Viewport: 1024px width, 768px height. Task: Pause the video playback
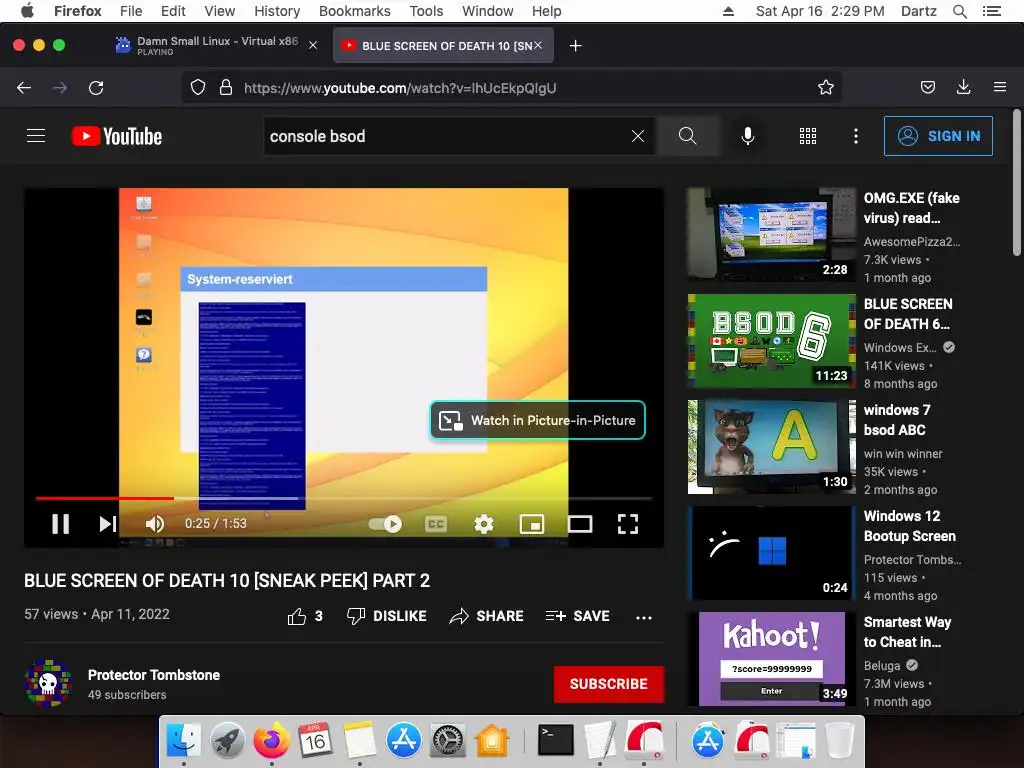pos(61,524)
